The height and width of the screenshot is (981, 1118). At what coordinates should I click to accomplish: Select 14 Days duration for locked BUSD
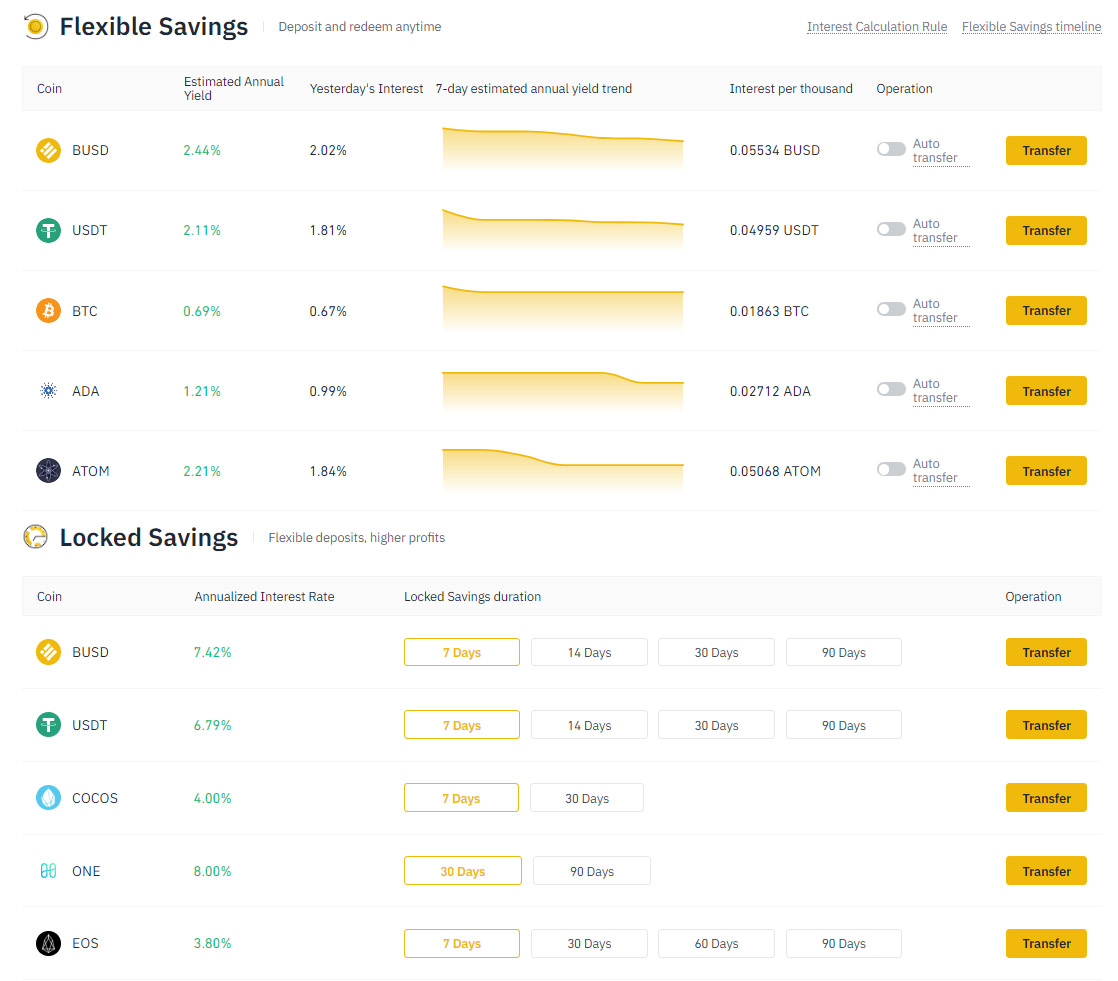(x=590, y=652)
